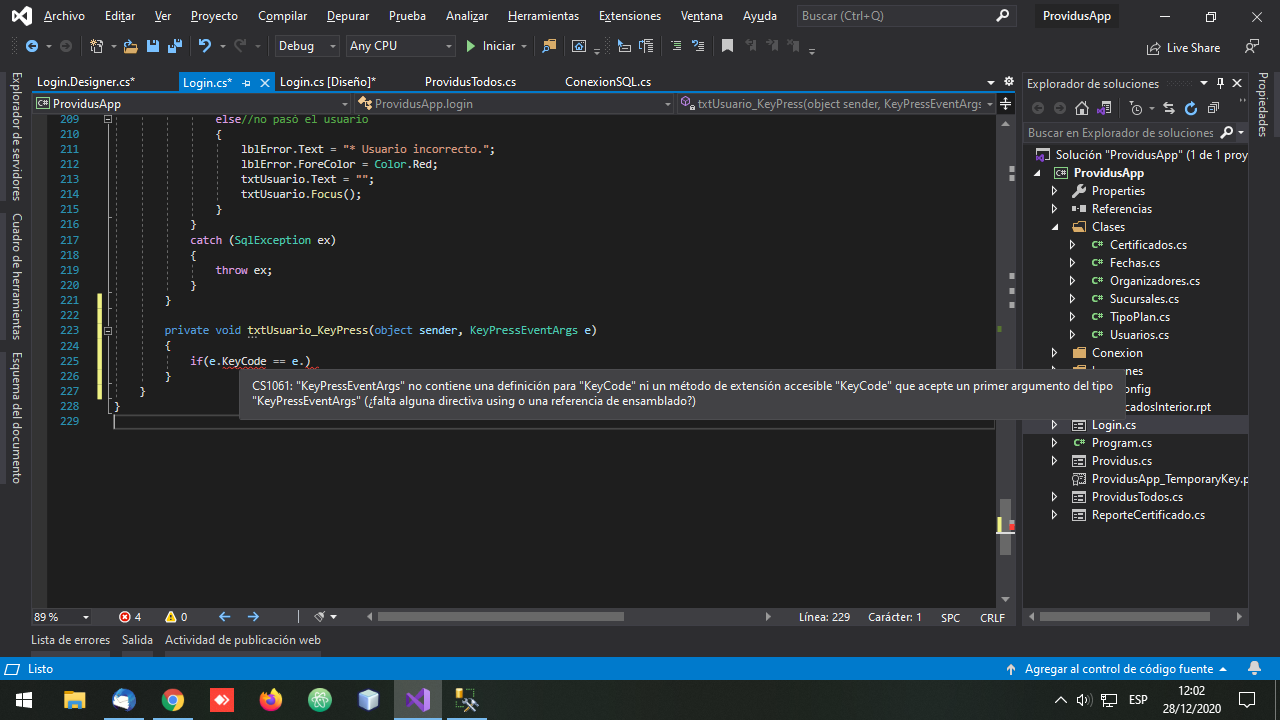Viewport: 1280px width, 720px height.
Task: Save current file with the floppy disk icon
Action: 153,46
